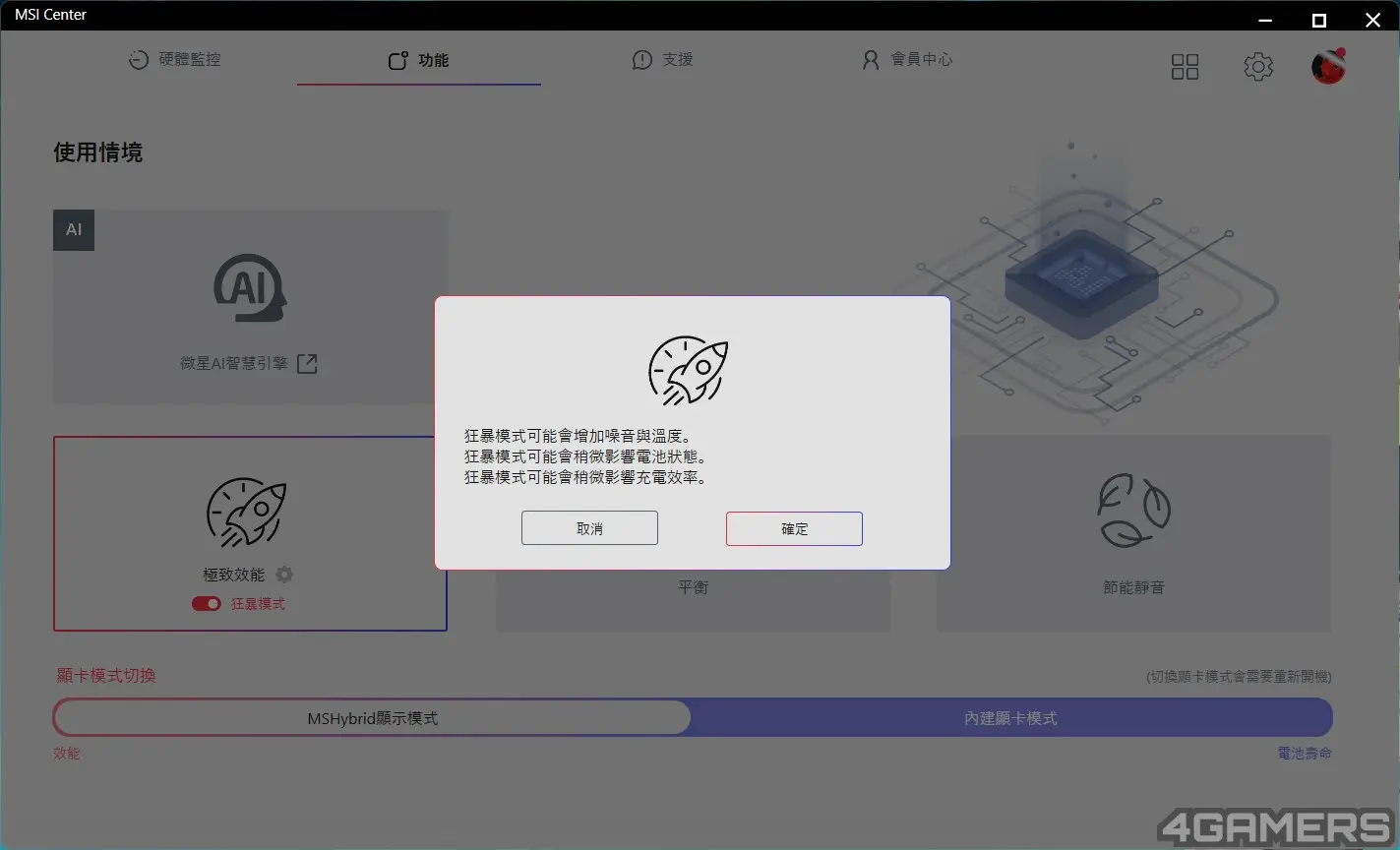
Task: Go to the 會員中心 tab
Action: (x=907, y=59)
